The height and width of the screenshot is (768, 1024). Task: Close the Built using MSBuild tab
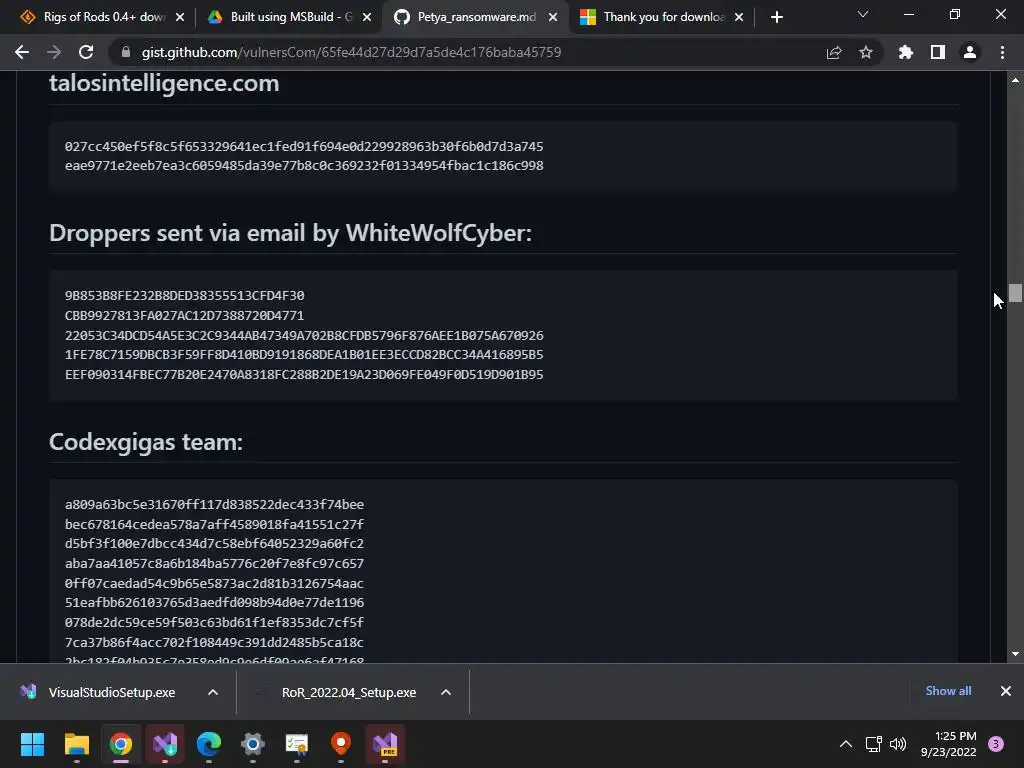click(x=367, y=17)
